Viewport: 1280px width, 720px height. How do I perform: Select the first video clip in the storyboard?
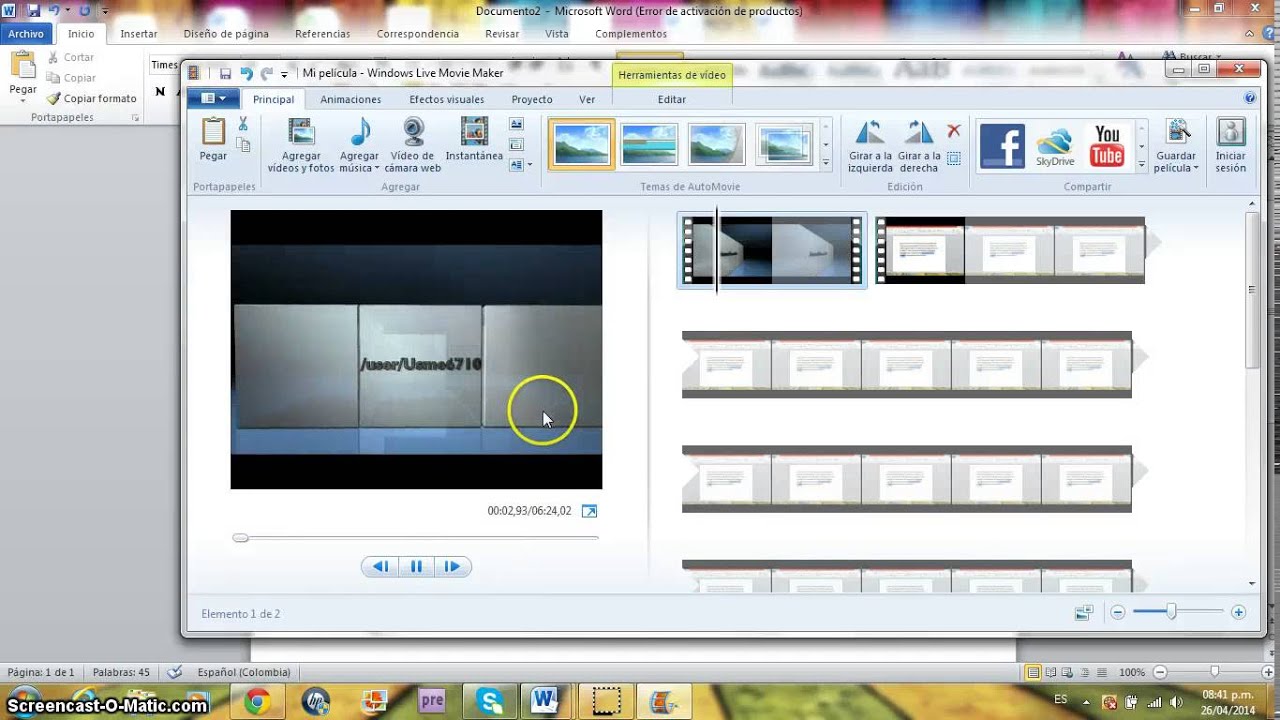point(771,250)
